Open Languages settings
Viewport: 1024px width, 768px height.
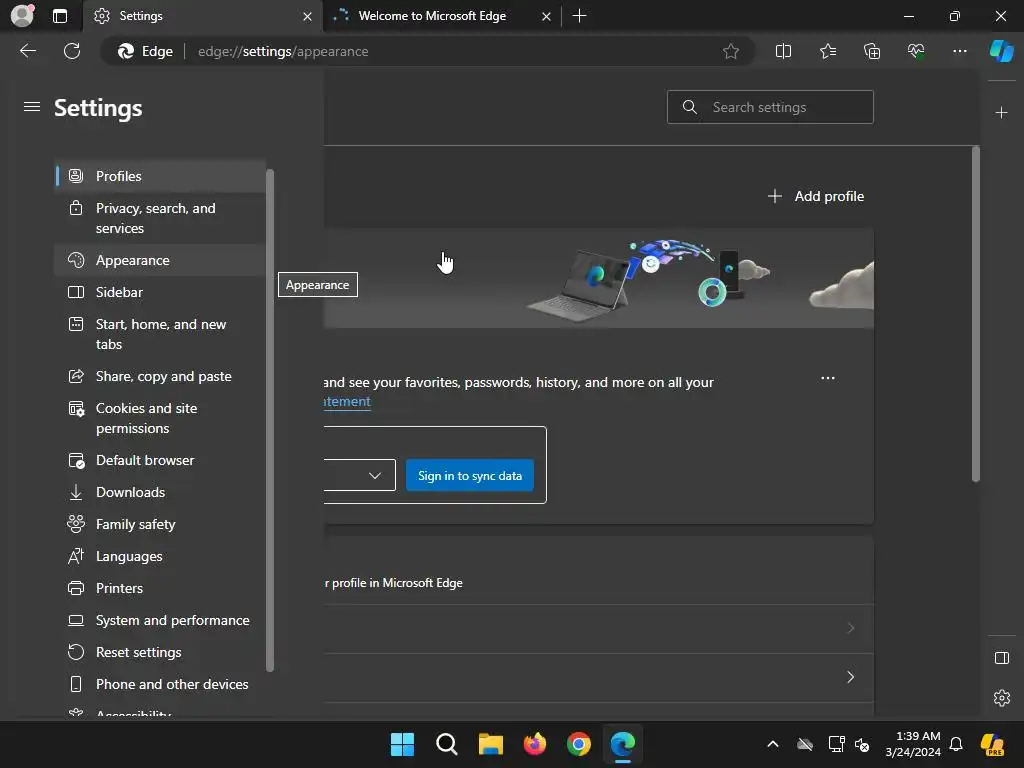click(160, 556)
